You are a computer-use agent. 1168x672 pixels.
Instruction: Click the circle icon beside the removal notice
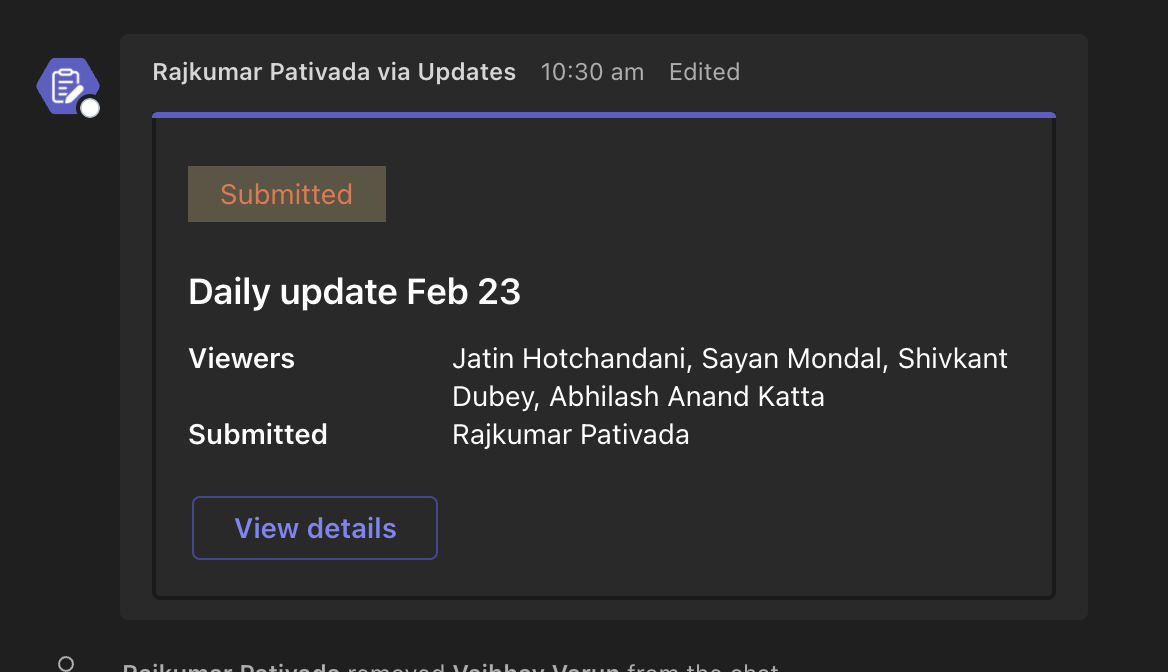click(x=66, y=663)
